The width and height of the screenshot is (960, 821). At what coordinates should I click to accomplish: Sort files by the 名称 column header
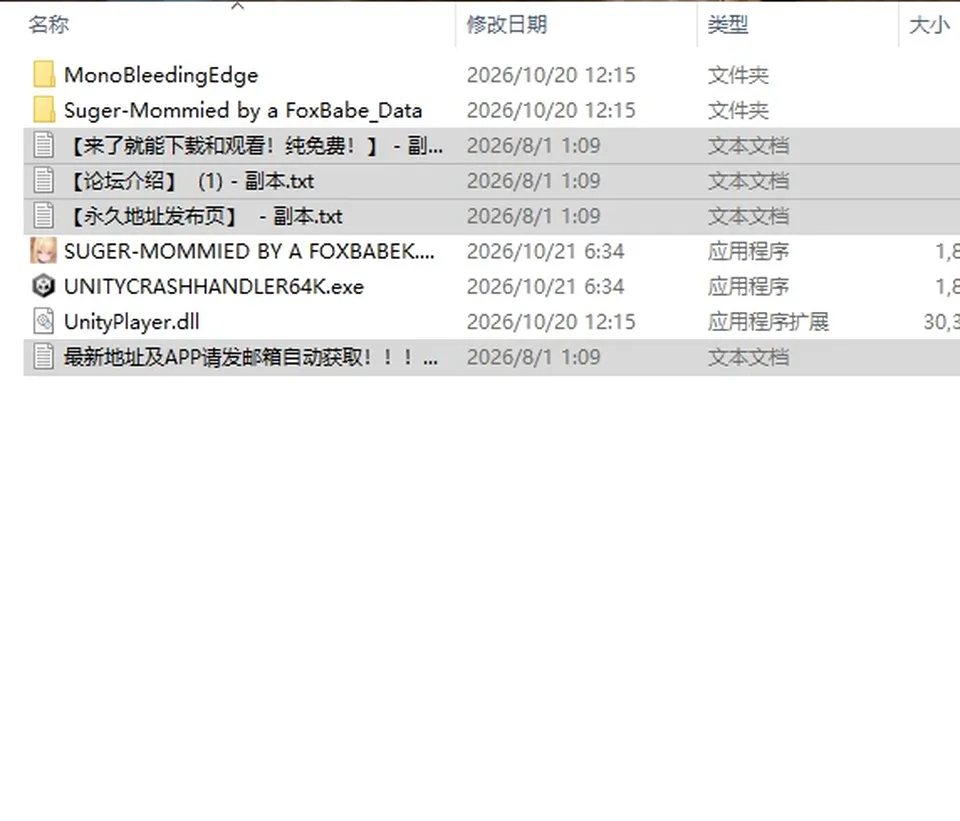(x=49, y=24)
